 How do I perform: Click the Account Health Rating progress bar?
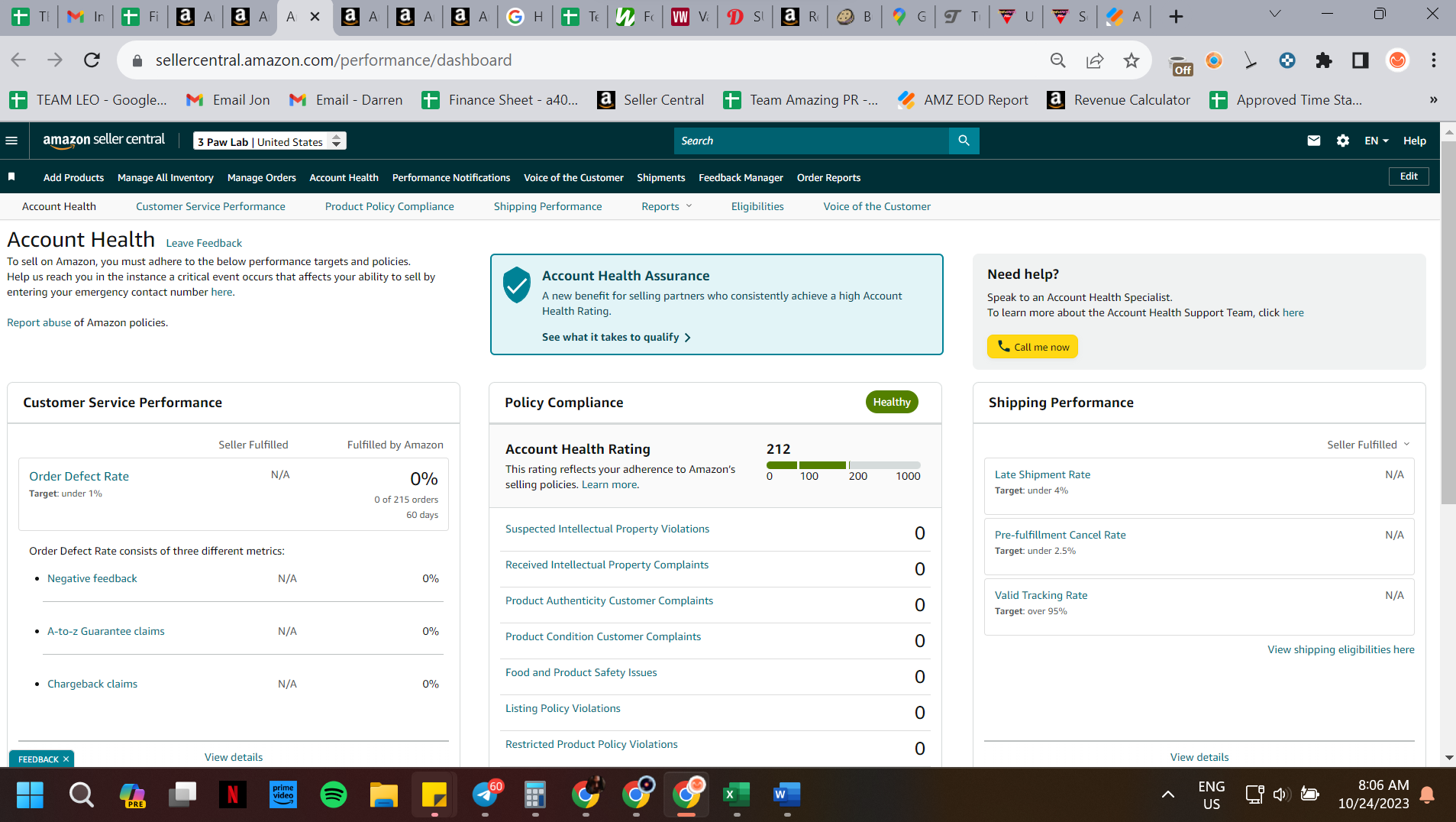click(844, 464)
